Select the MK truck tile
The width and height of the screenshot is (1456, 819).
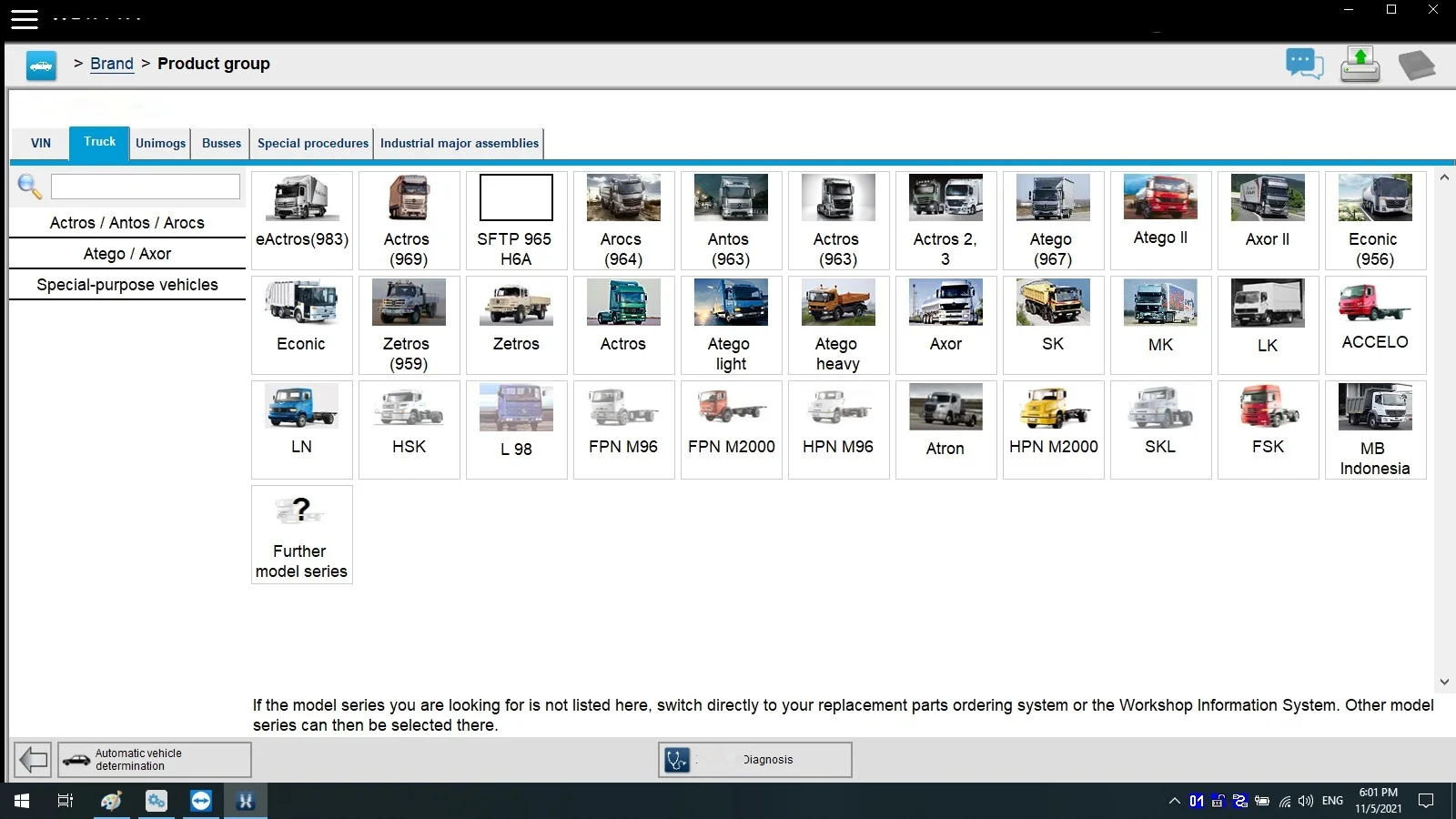pyautogui.click(x=1161, y=325)
